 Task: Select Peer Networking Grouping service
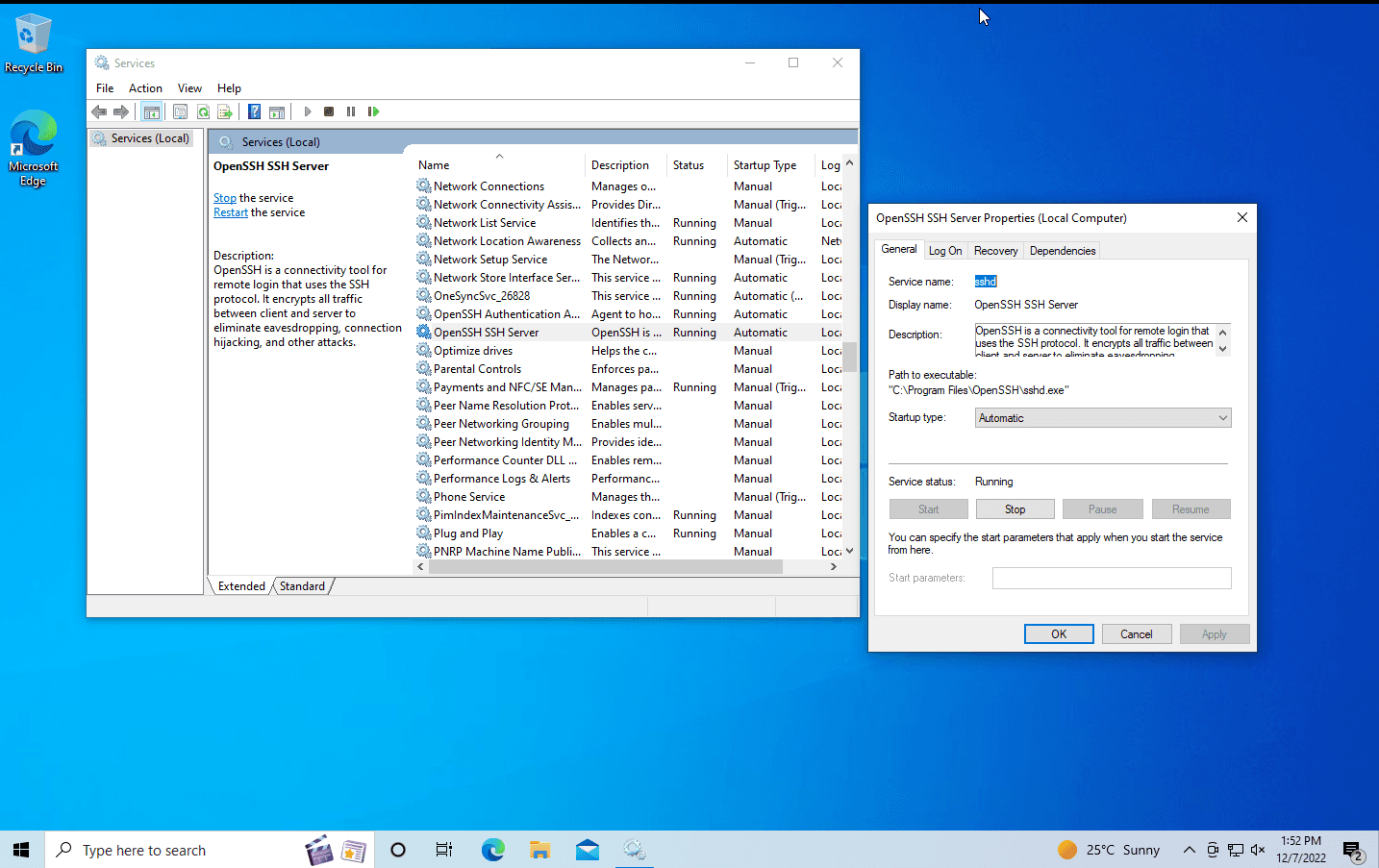tap(629, 423)
